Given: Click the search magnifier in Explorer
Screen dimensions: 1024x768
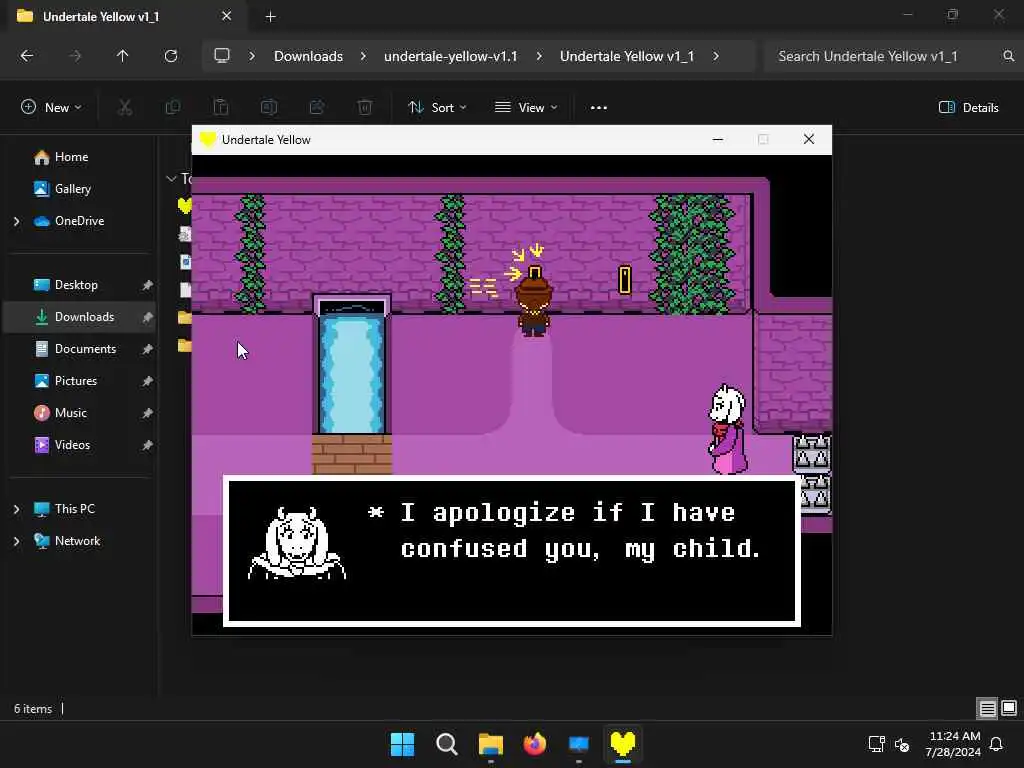Looking at the screenshot, I should pos(1008,56).
